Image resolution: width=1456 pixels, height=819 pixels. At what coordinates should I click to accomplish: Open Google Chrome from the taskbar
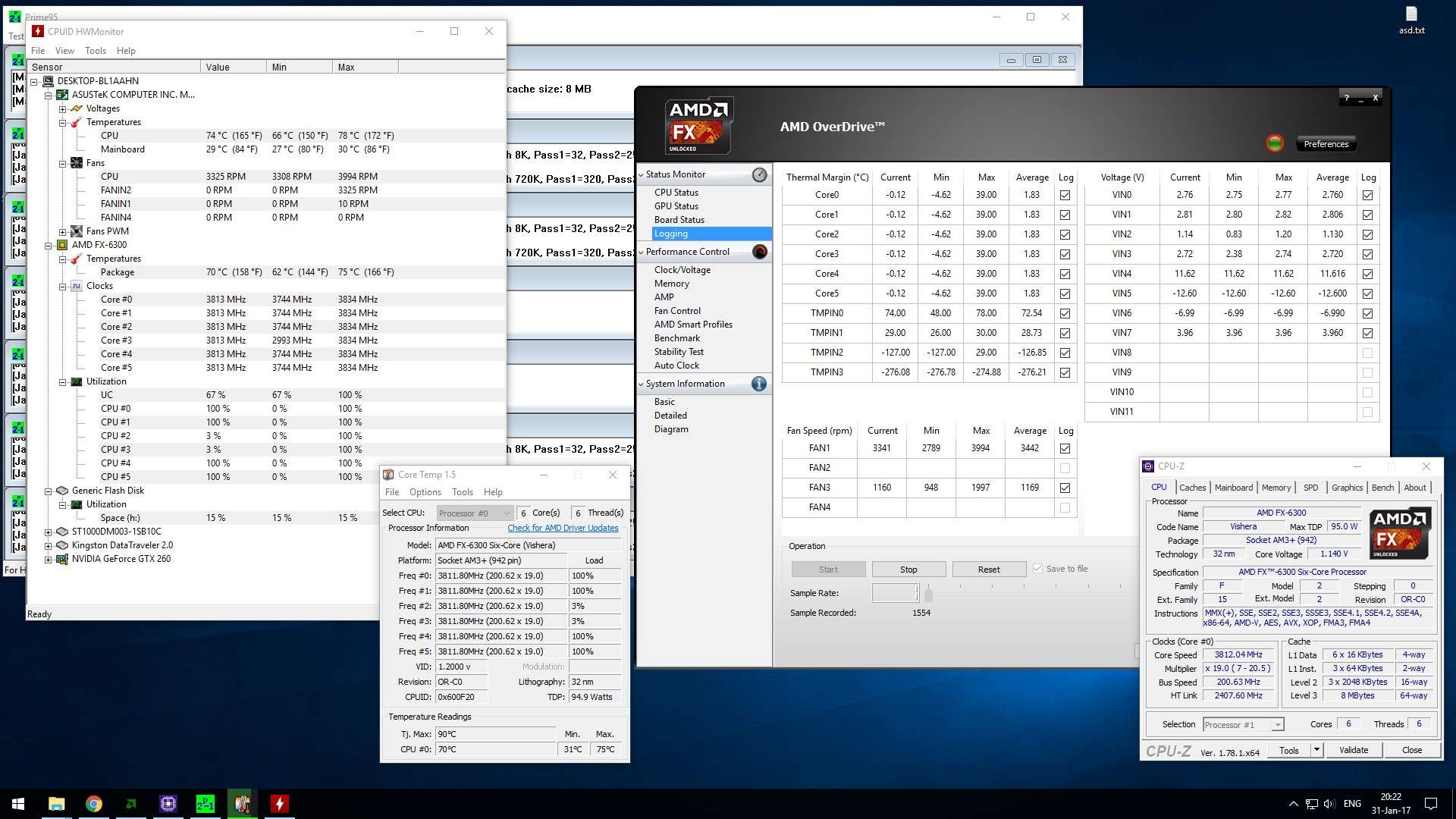pos(94,804)
